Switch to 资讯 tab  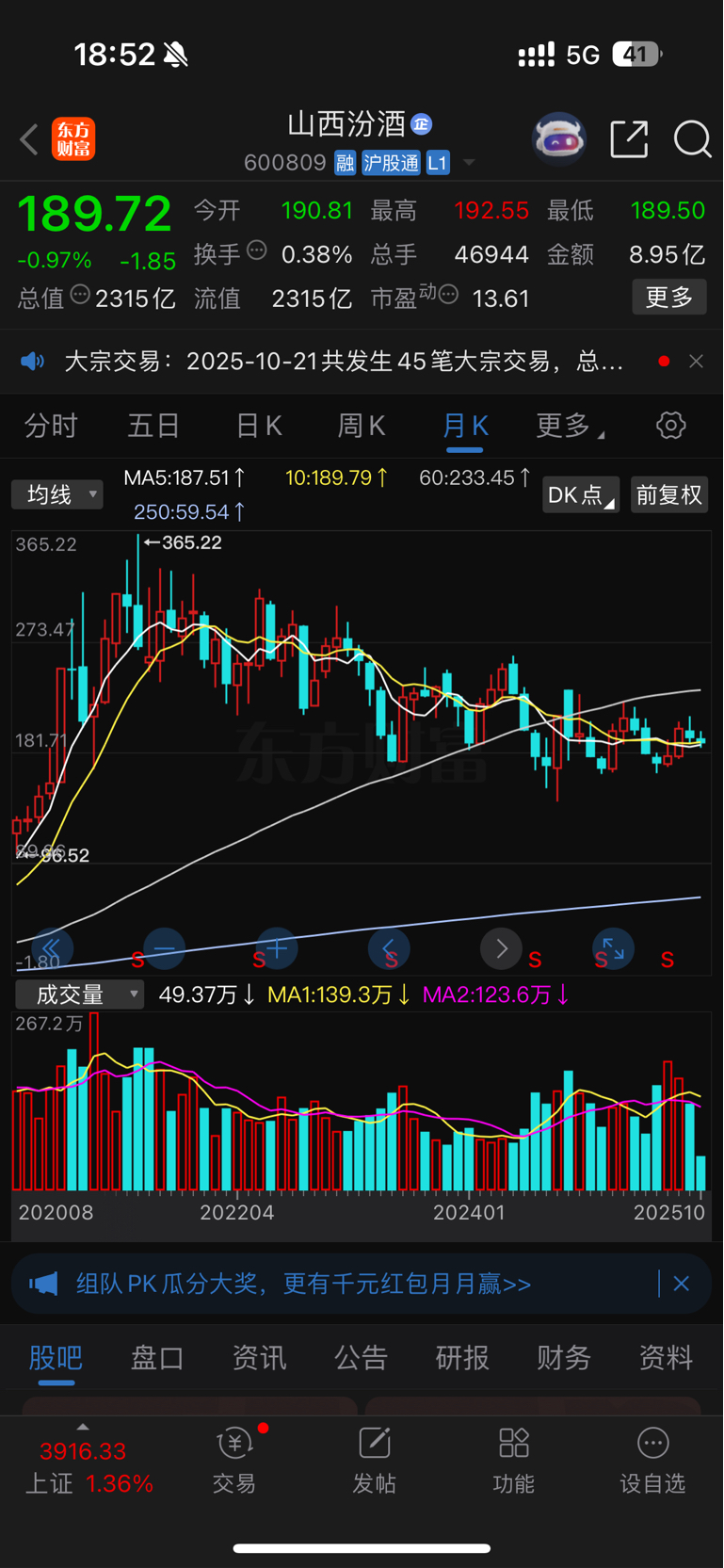[259, 1357]
